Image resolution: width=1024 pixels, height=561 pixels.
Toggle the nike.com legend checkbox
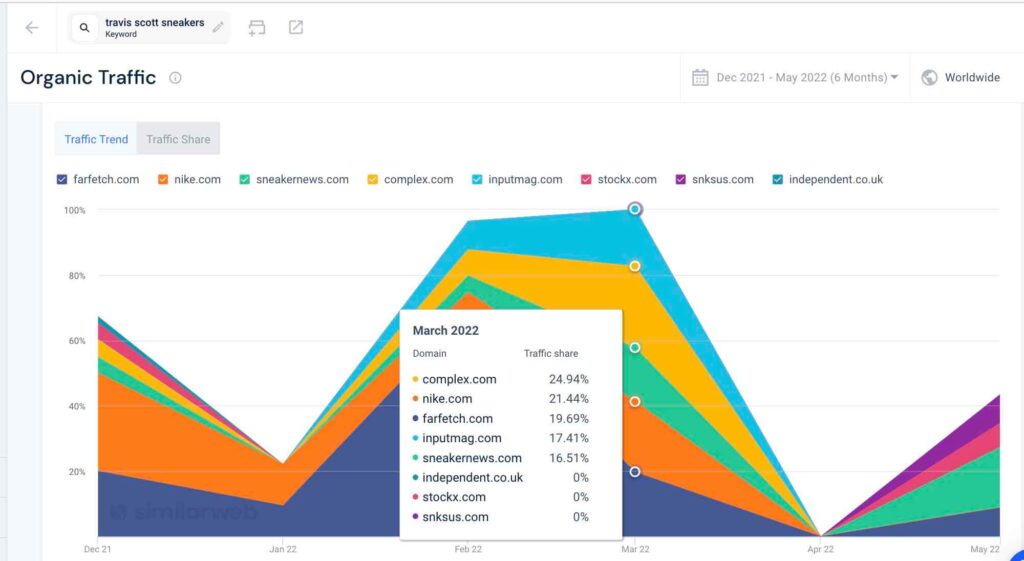tap(161, 180)
